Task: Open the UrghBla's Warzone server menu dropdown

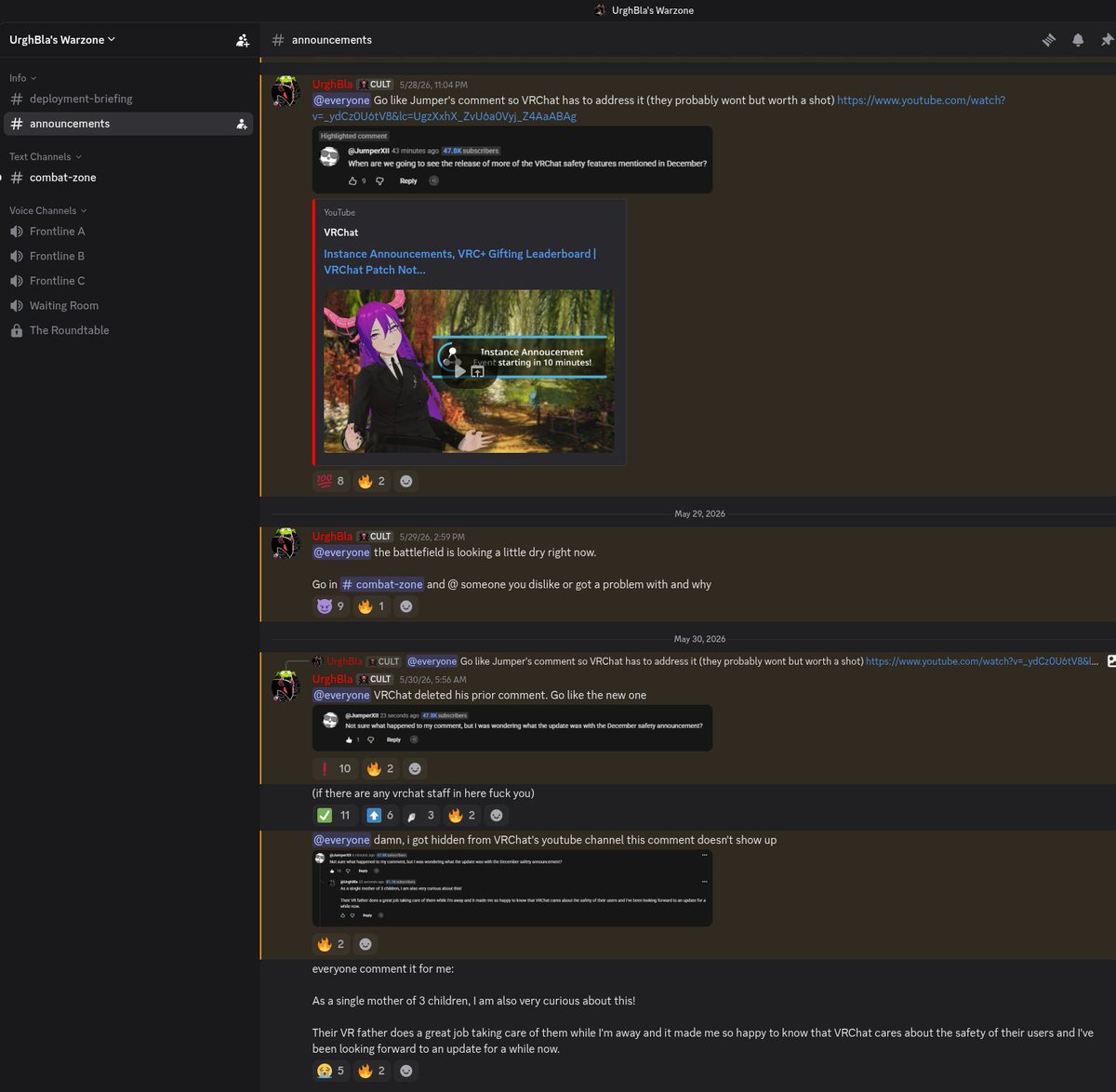Action: click(62, 40)
